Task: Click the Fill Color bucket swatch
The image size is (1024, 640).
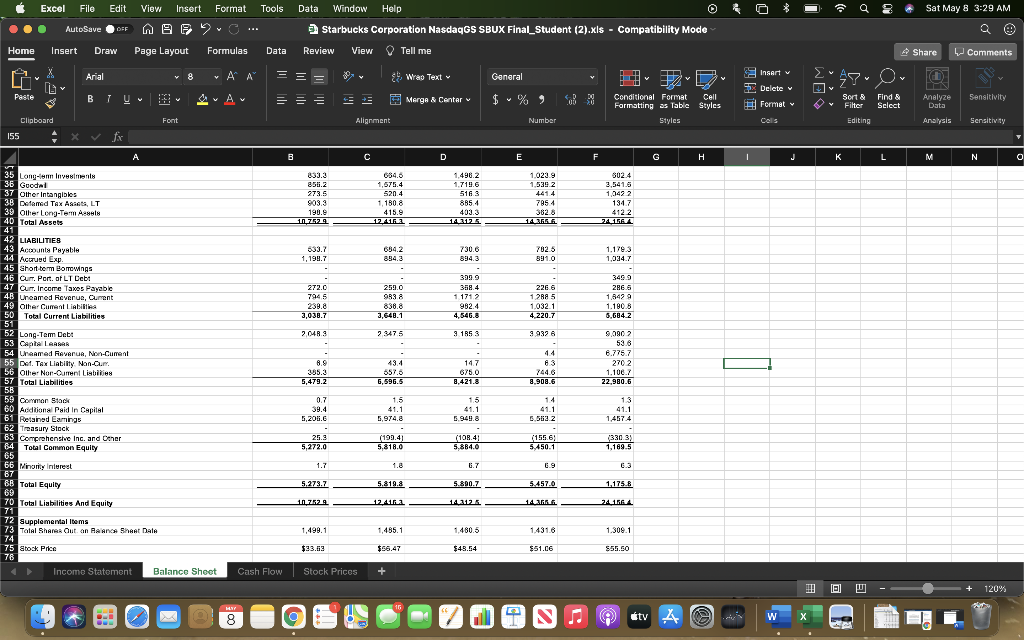Action: click(202, 99)
